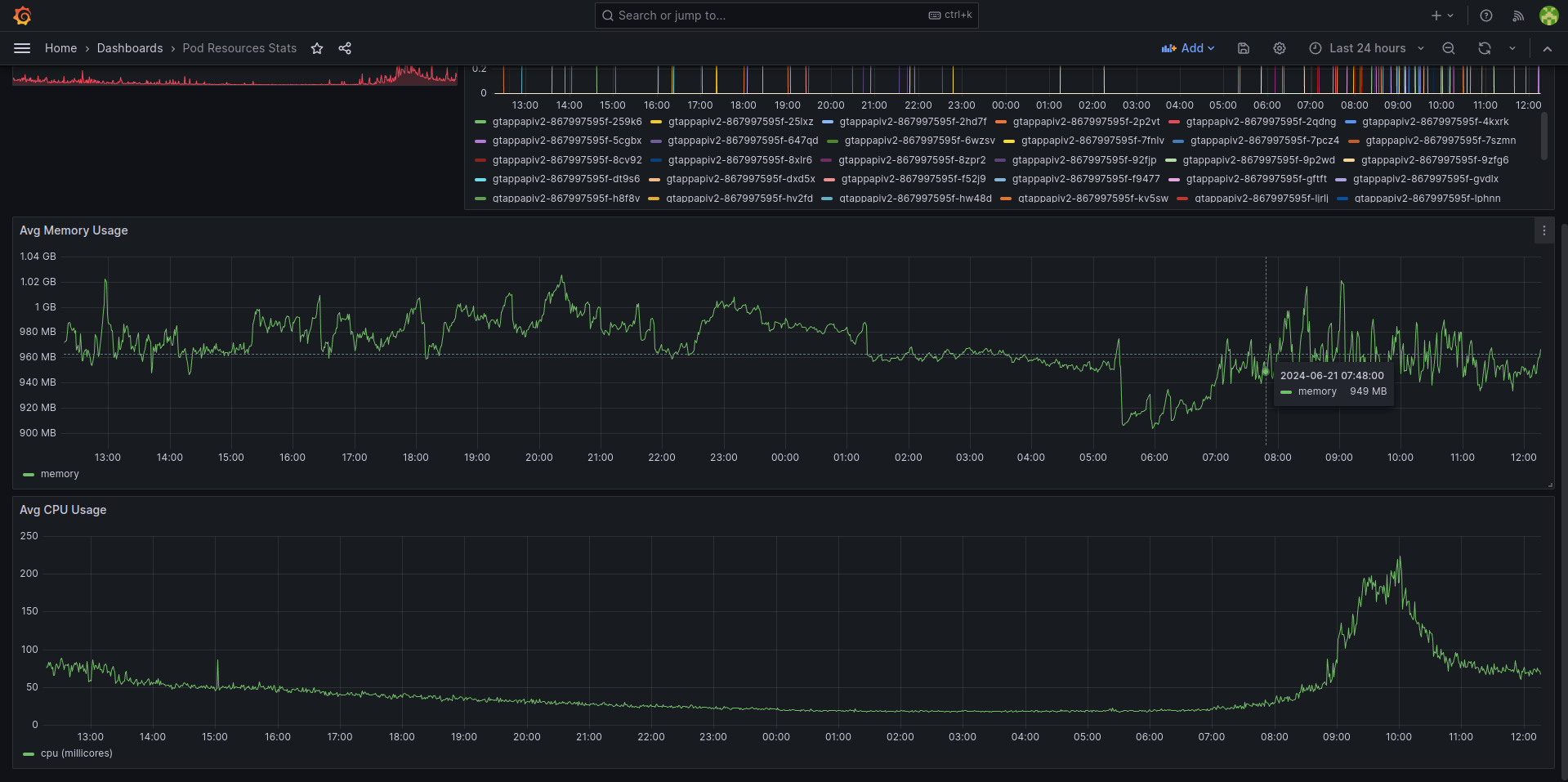Open the Grafana home logo
The width and height of the screenshot is (1568, 782).
[22, 16]
